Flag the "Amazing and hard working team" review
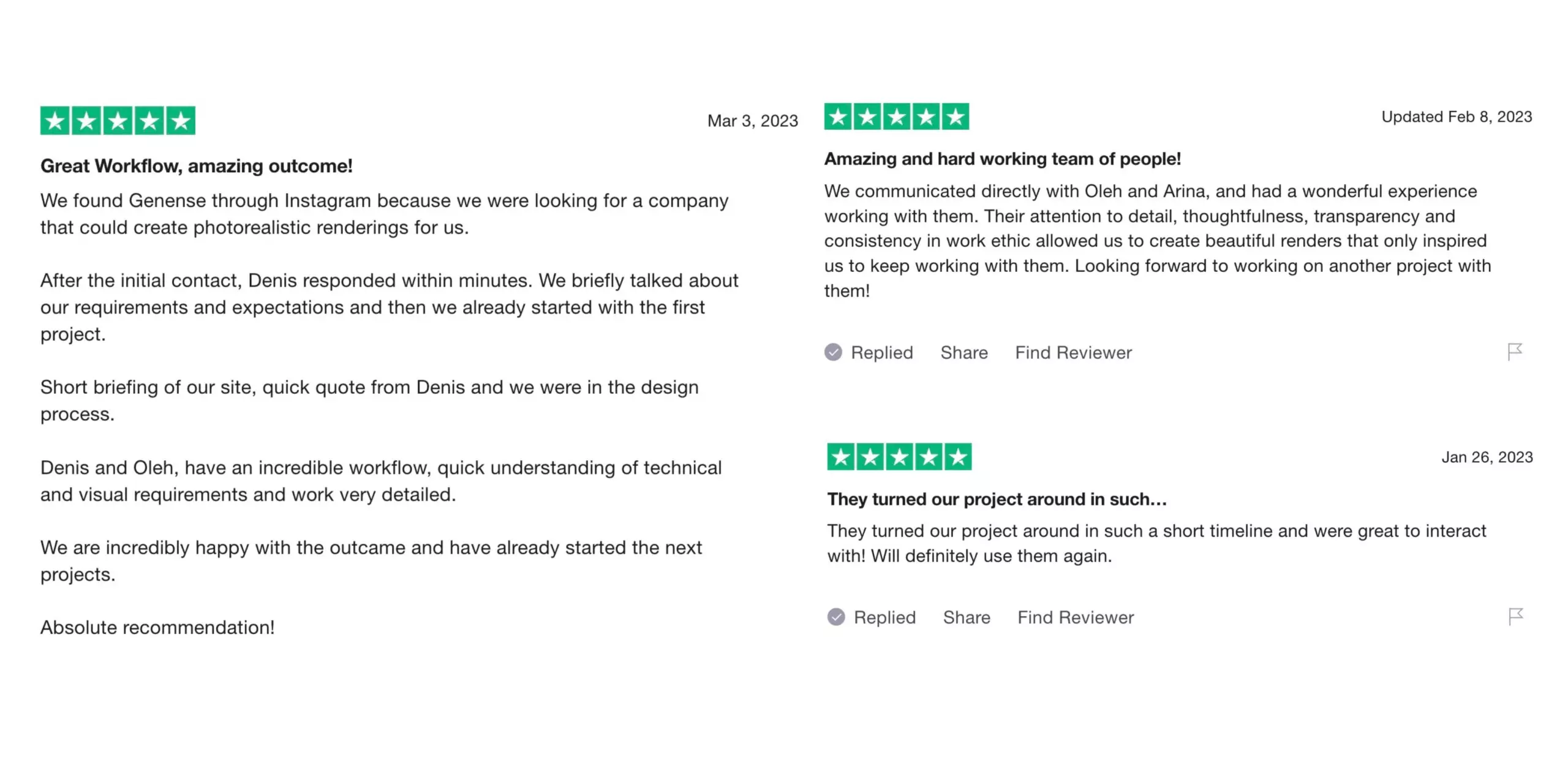The height and width of the screenshot is (784, 1568). [x=1515, y=352]
